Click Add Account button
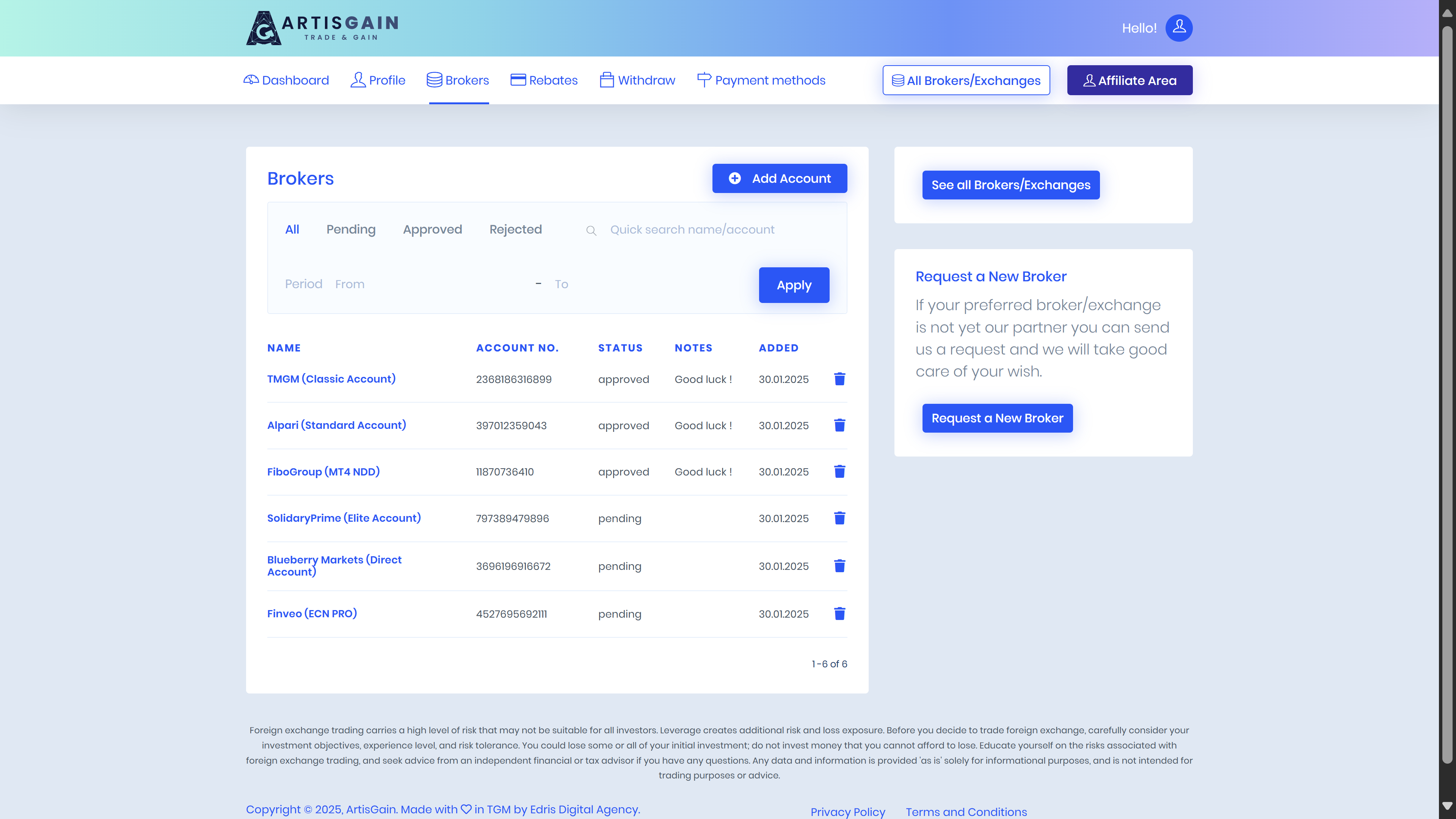The width and height of the screenshot is (1456, 819). pos(780,179)
